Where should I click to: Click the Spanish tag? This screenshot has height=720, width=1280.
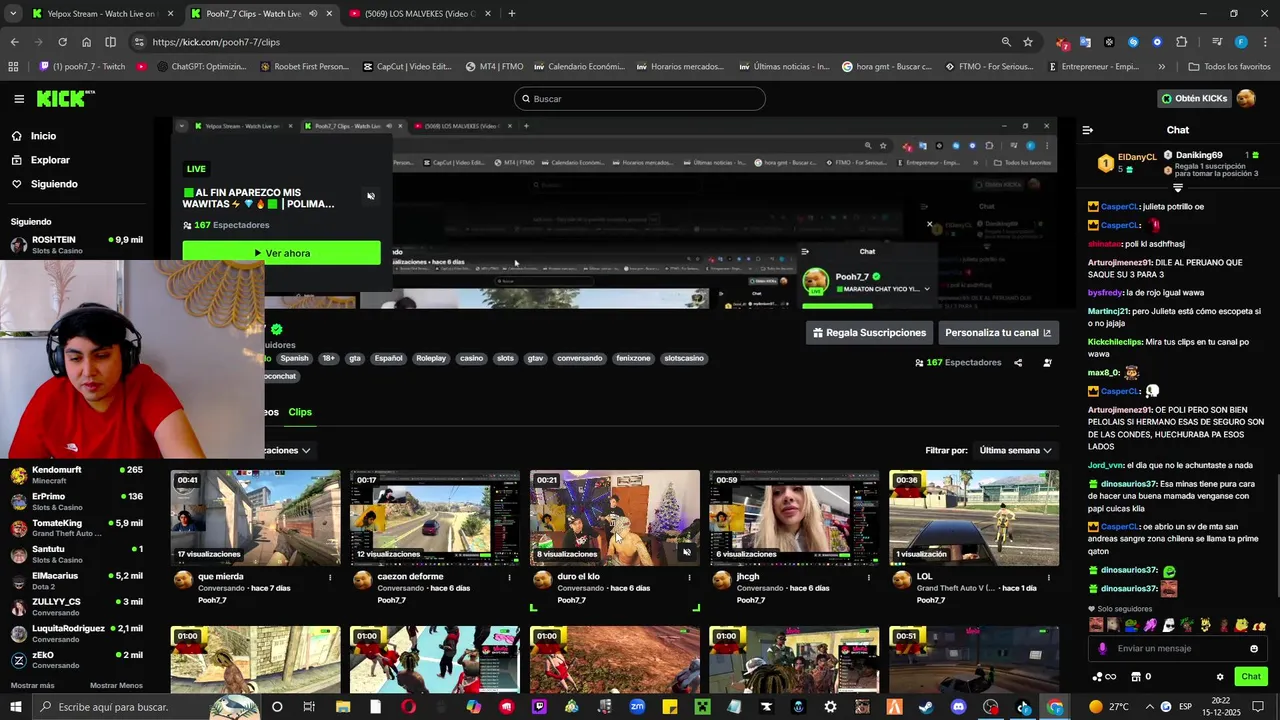click(x=294, y=358)
